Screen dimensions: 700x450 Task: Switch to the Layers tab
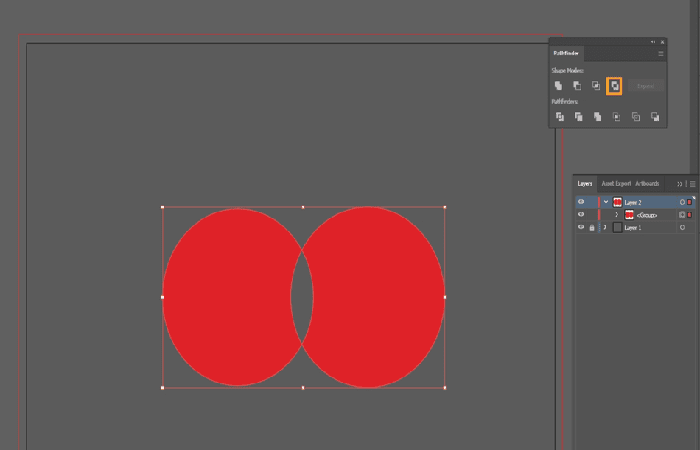(585, 183)
